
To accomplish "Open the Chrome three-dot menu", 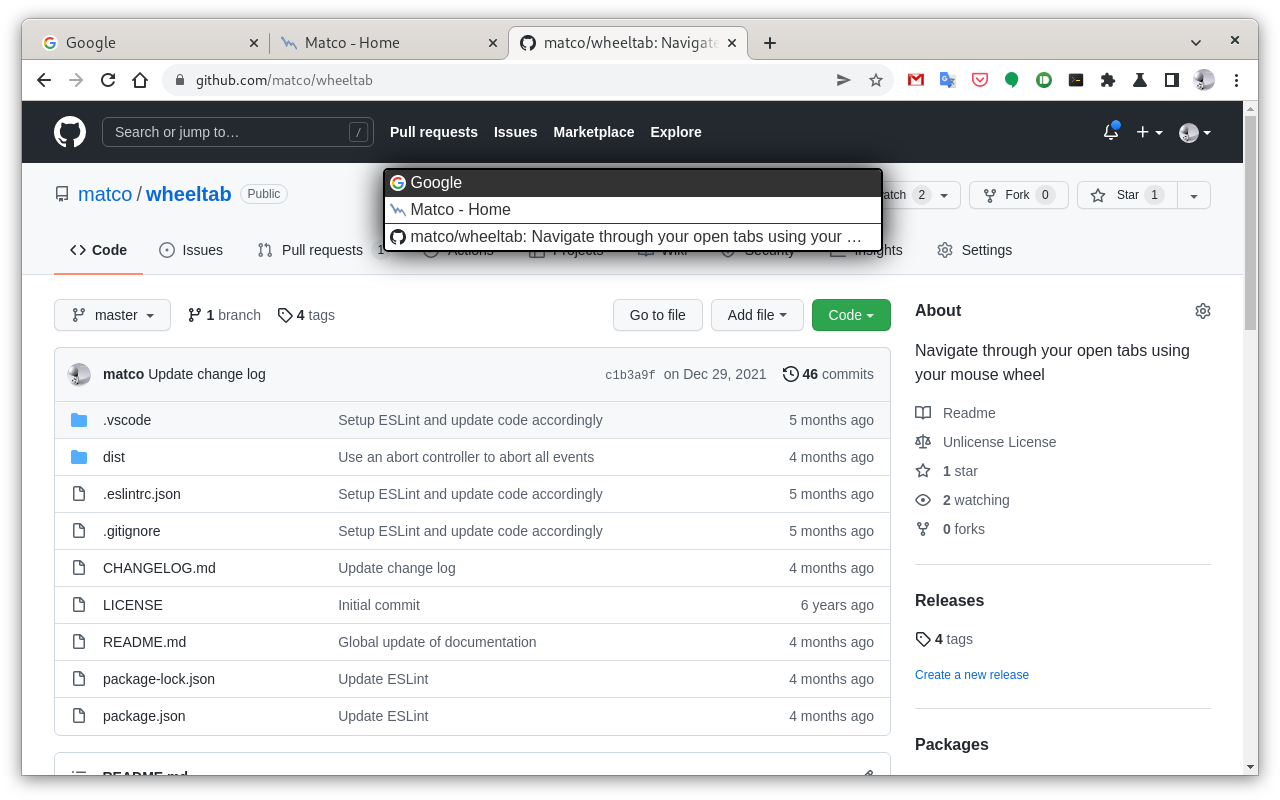I will (1236, 80).
